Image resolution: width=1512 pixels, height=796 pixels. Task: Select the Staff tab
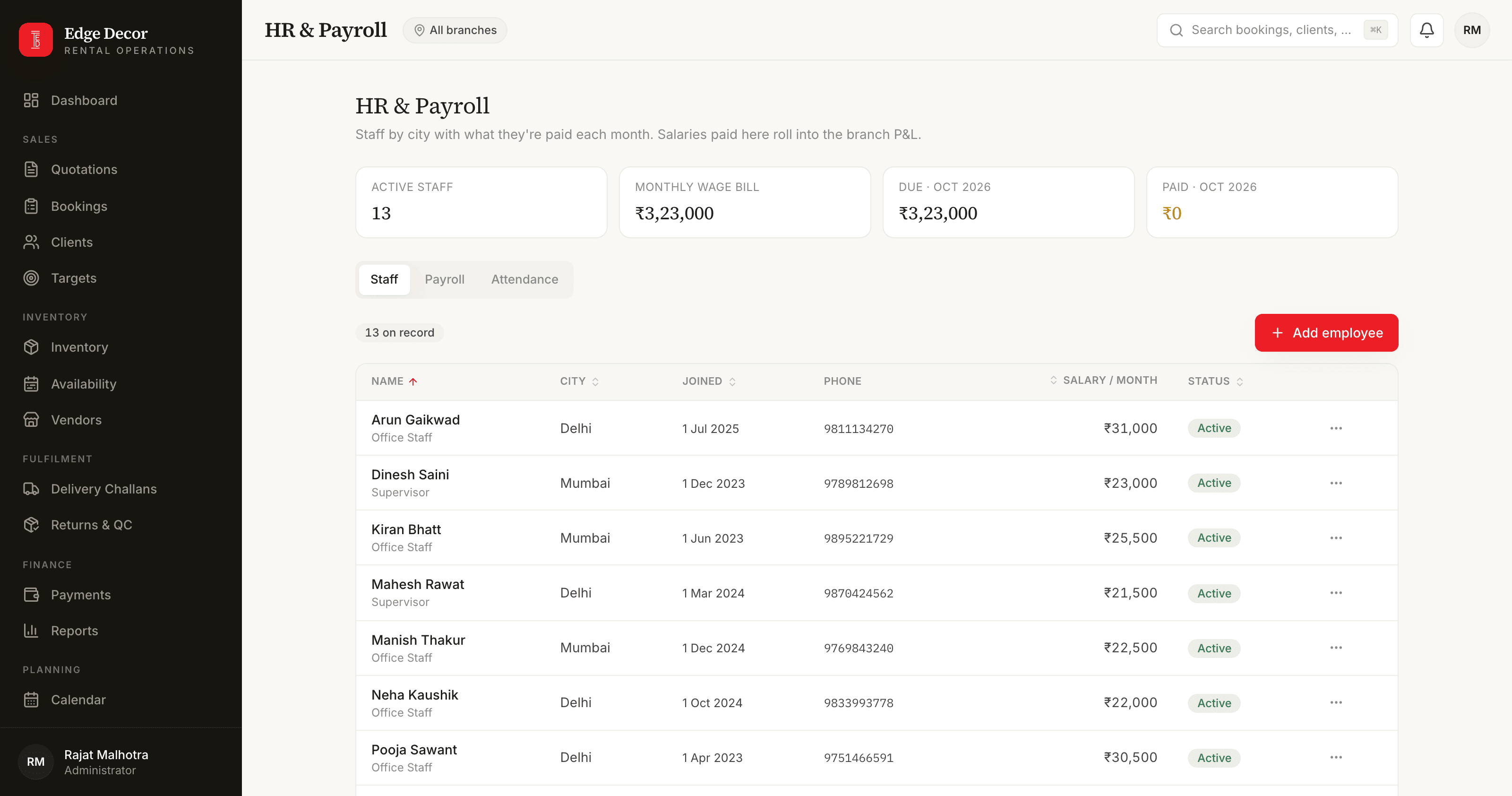point(384,279)
